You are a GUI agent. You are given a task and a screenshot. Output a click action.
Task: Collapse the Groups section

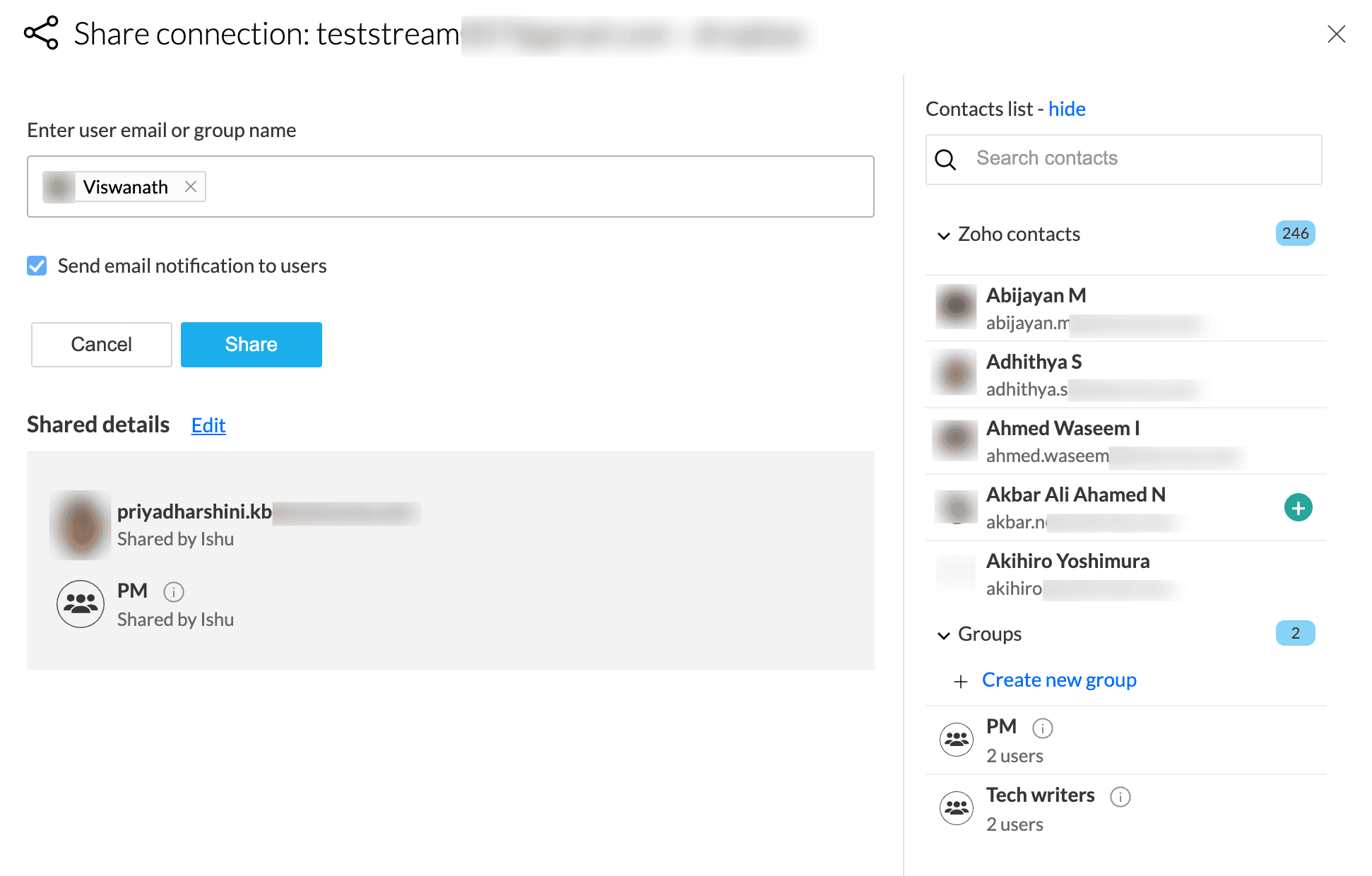[943, 635]
